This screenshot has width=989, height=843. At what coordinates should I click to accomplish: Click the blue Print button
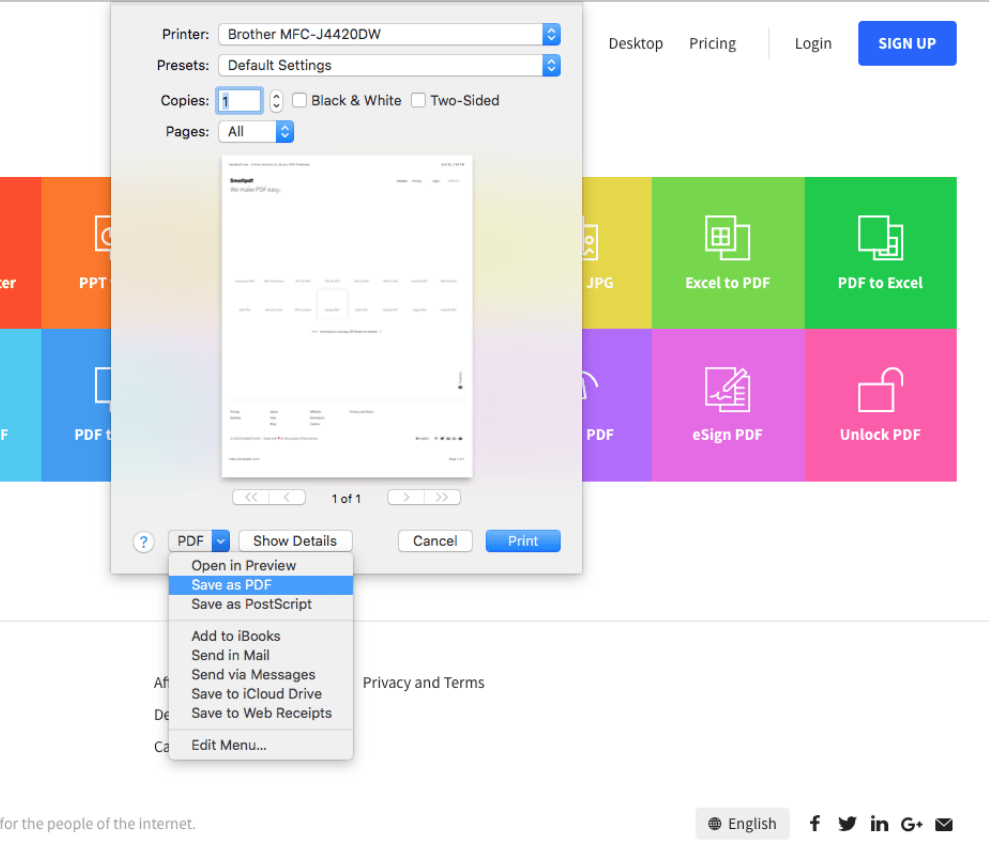[523, 541]
